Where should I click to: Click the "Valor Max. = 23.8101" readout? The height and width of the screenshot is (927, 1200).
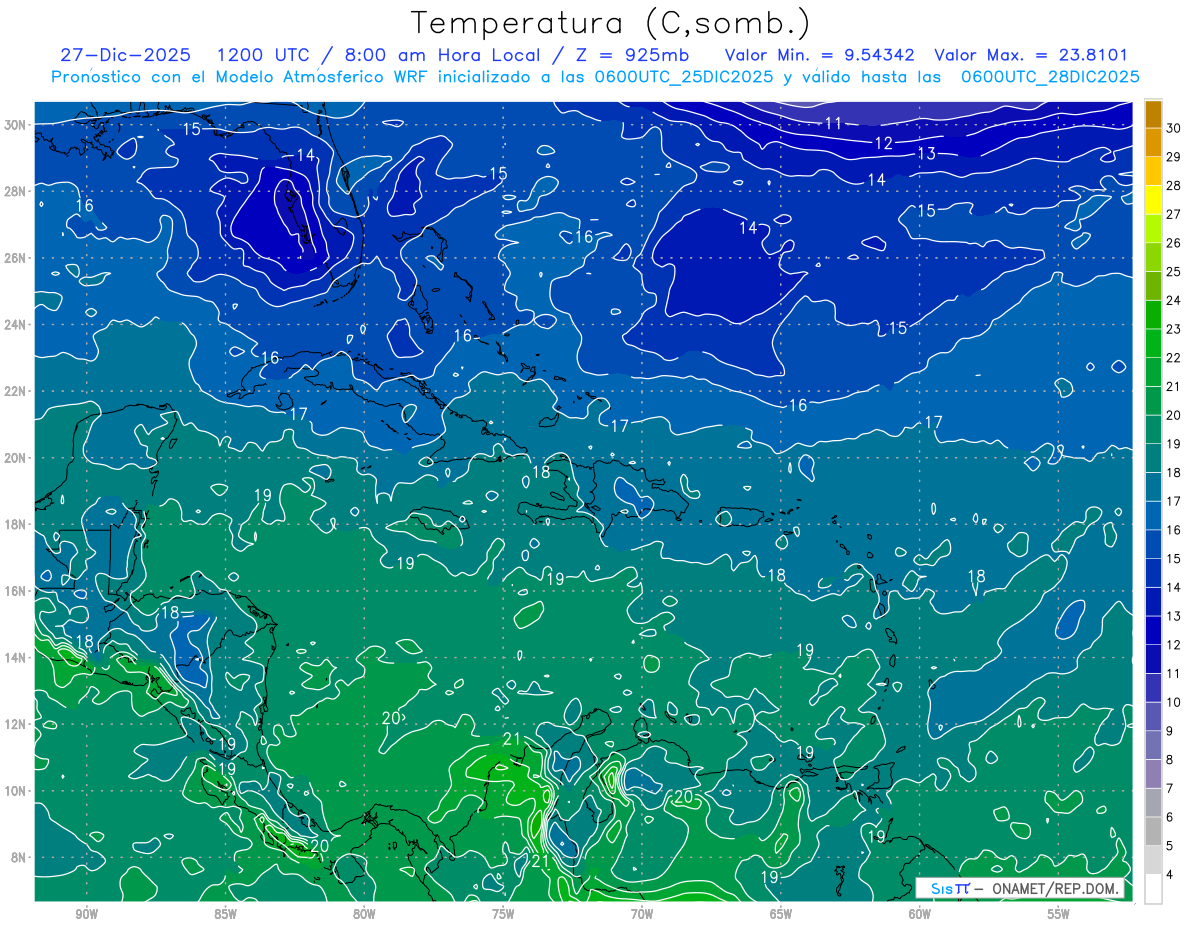point(1030,55)
